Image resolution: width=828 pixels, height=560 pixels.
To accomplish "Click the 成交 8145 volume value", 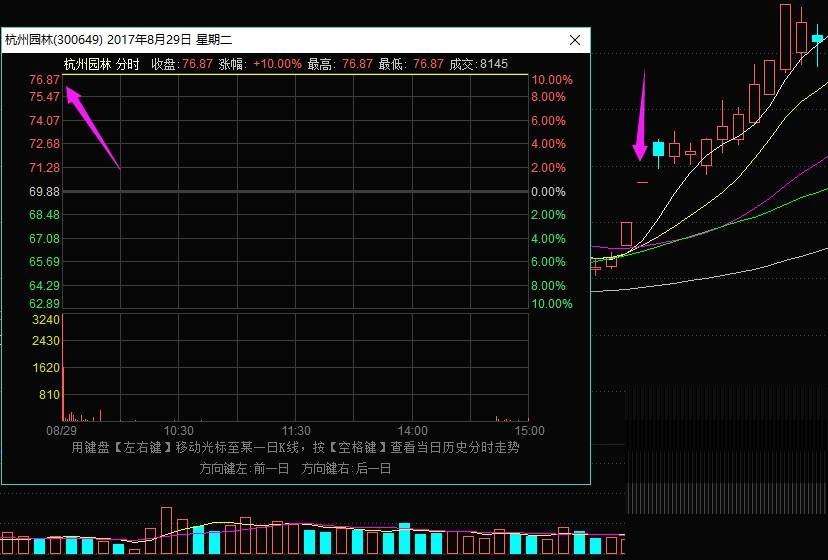I will point(493,64).
